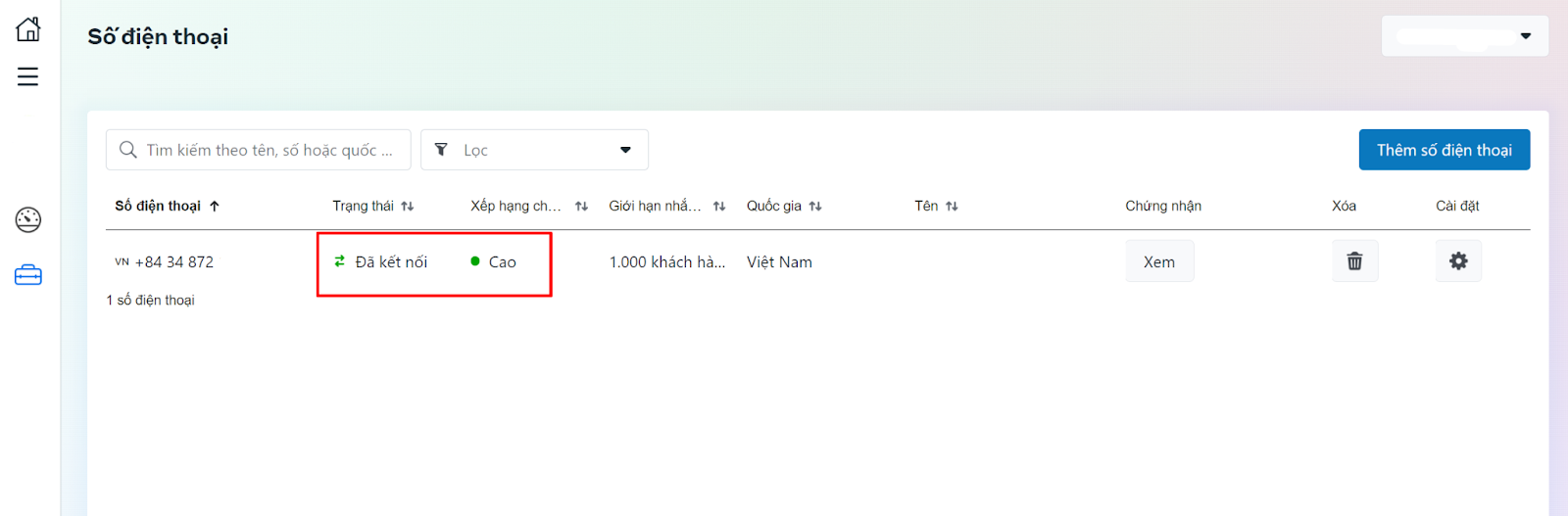Screen dimensions: 1568x516
Task: Click the 1 số điện thoại count
Action: pyautogui.click(x=150, y=301)
